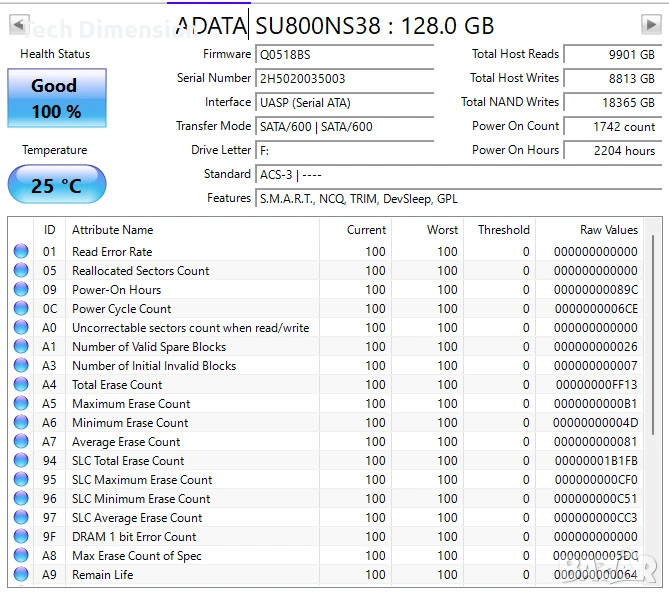Click the Threshold column header
The width and height of the screenshot is (669, 596).
tap(503, 230)
